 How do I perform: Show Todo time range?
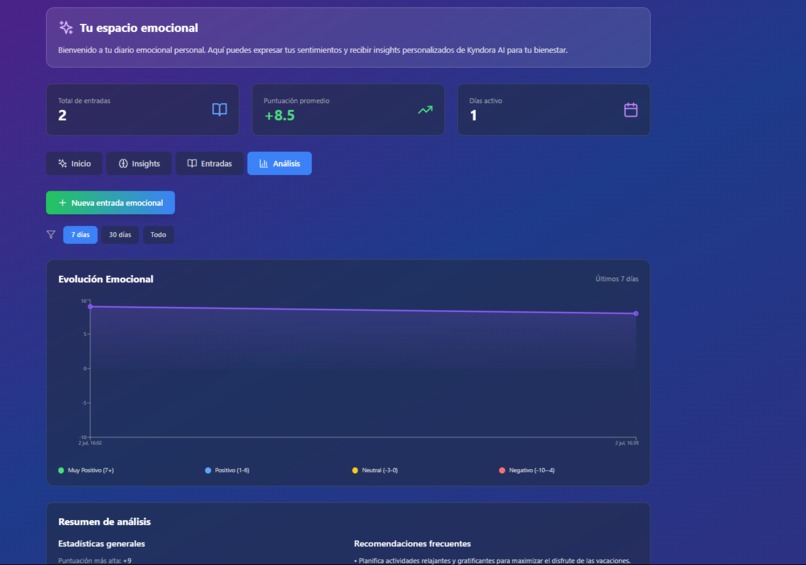tap(158, 234)
